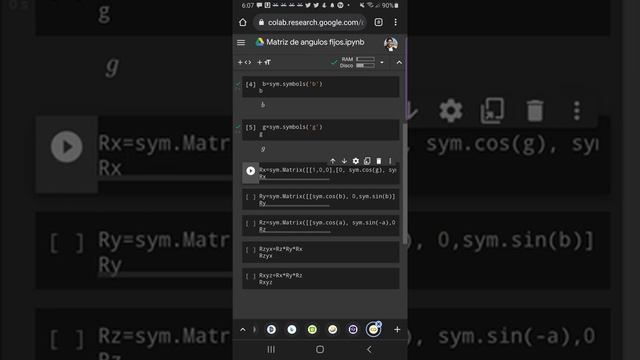Add a new code cell
This screenshot has height=360, width=640.
coord(244,62)
